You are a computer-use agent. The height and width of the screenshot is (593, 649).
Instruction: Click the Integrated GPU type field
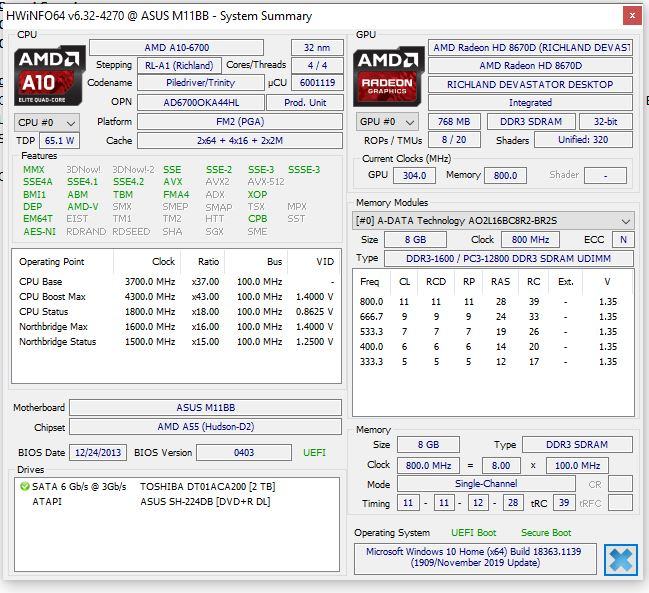[530, 103]
